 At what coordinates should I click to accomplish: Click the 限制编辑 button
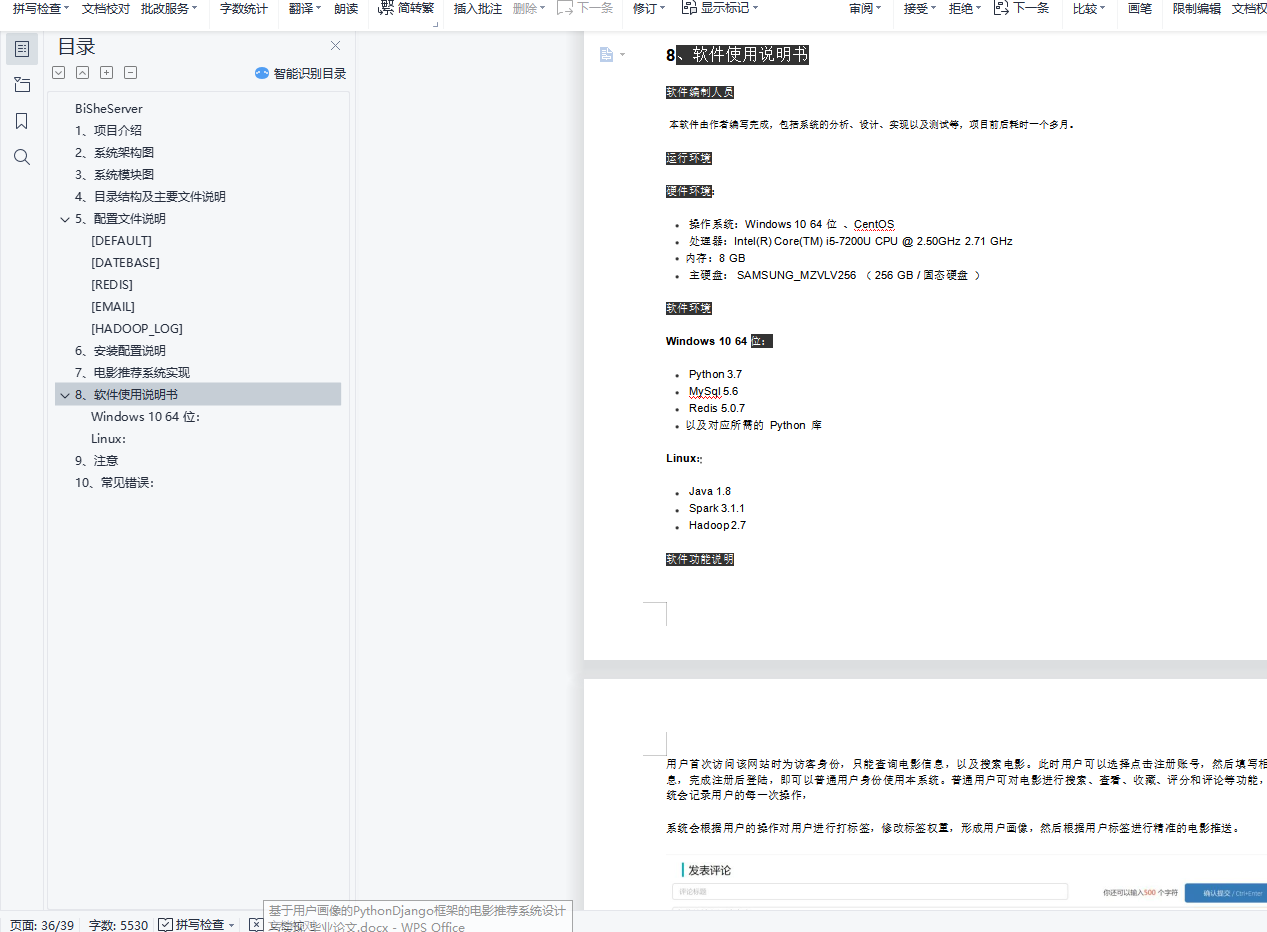coord(1197,8)
